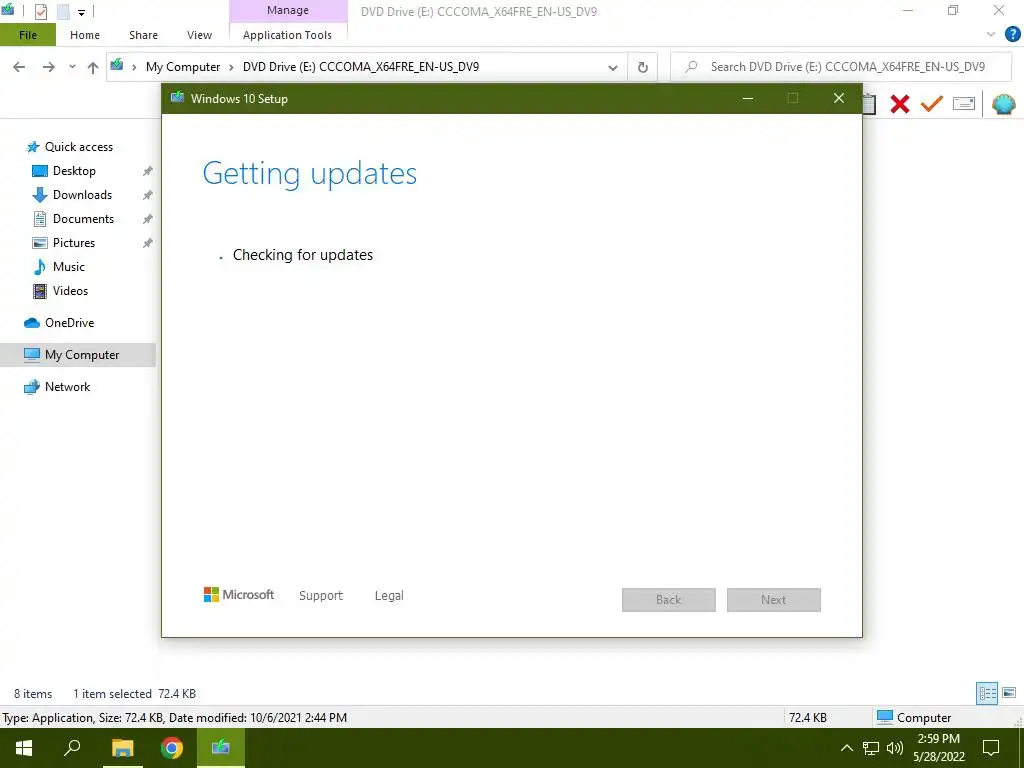
Task: Launch Google Chrome from the taskbar
Action: click(172, 748)
